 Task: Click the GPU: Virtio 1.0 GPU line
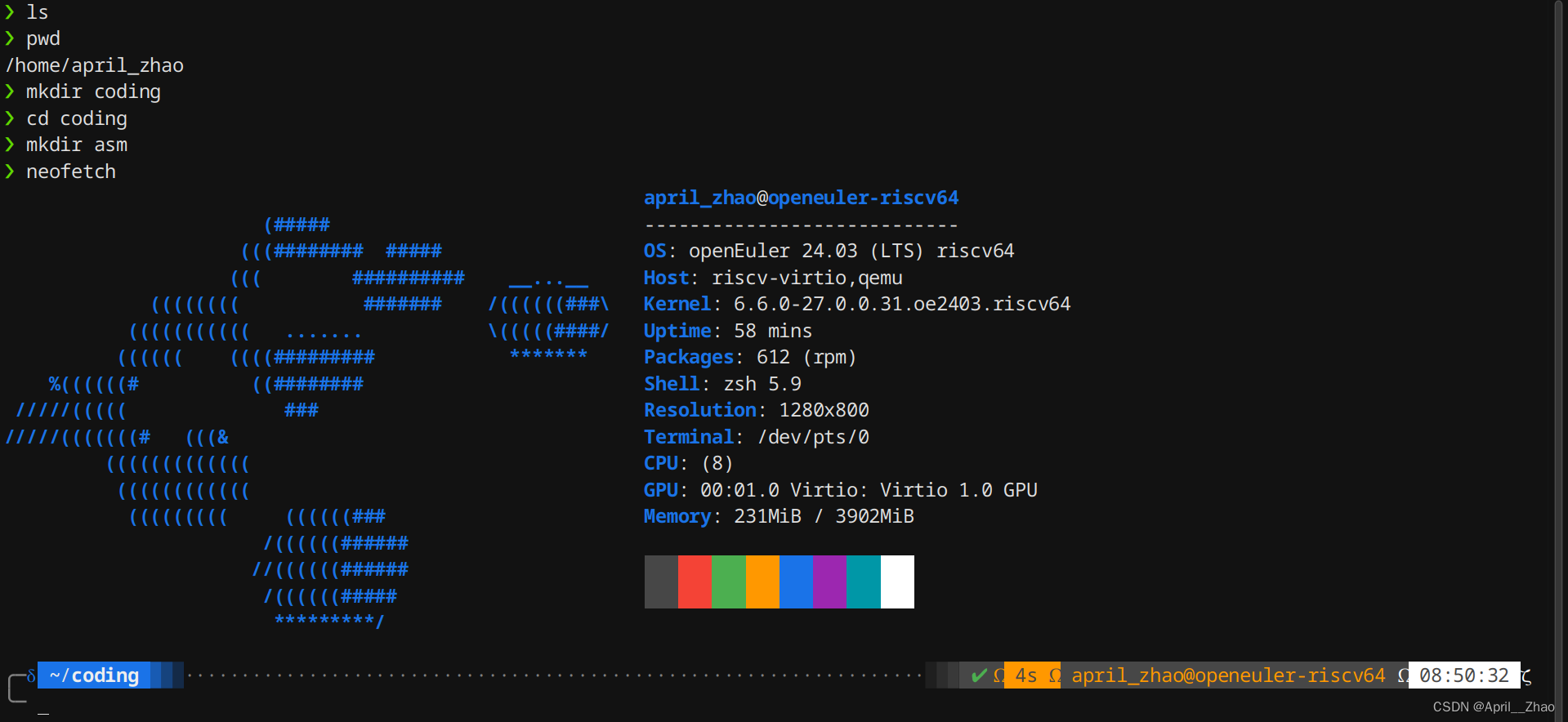coord(841,490)
